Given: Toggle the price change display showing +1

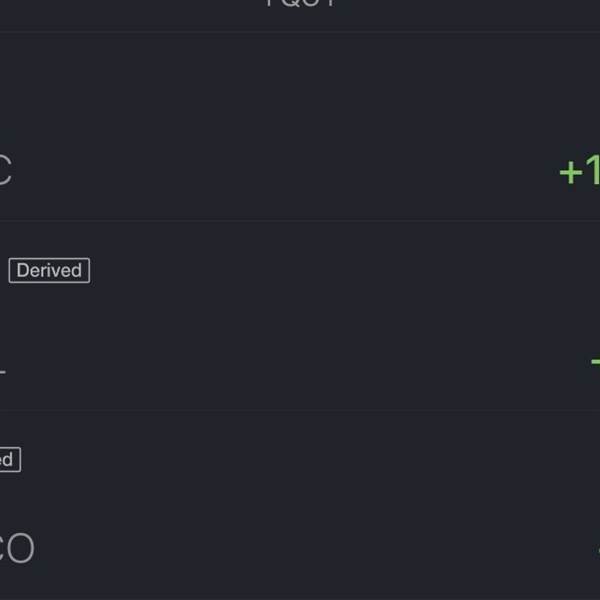Looking at the screenshot, I should 580,171.
